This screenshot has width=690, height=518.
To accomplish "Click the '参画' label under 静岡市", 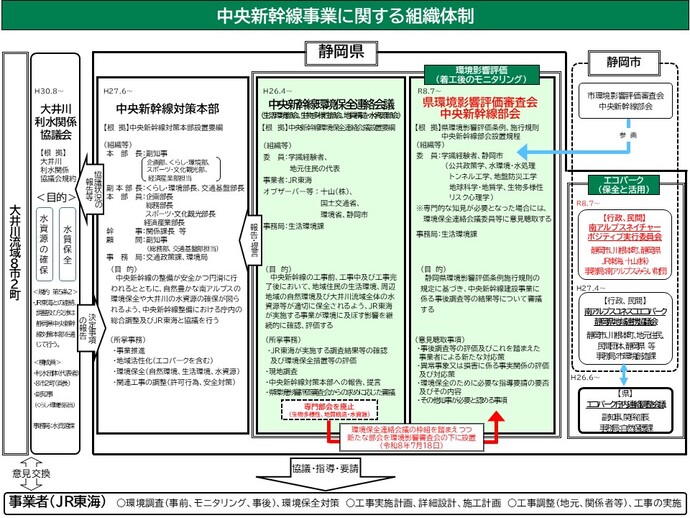I will pos(628,136).
